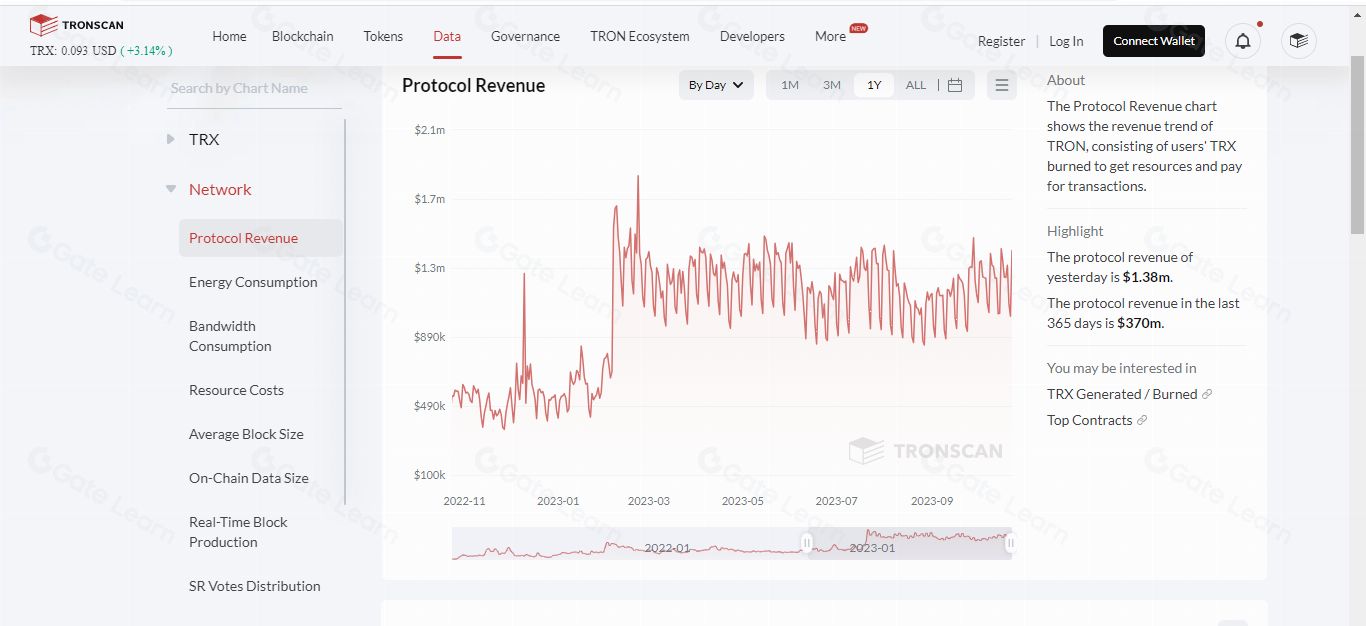1366x626 pixels.
Task: Click the cube network icon in header
Action: tap(1298, 41)
